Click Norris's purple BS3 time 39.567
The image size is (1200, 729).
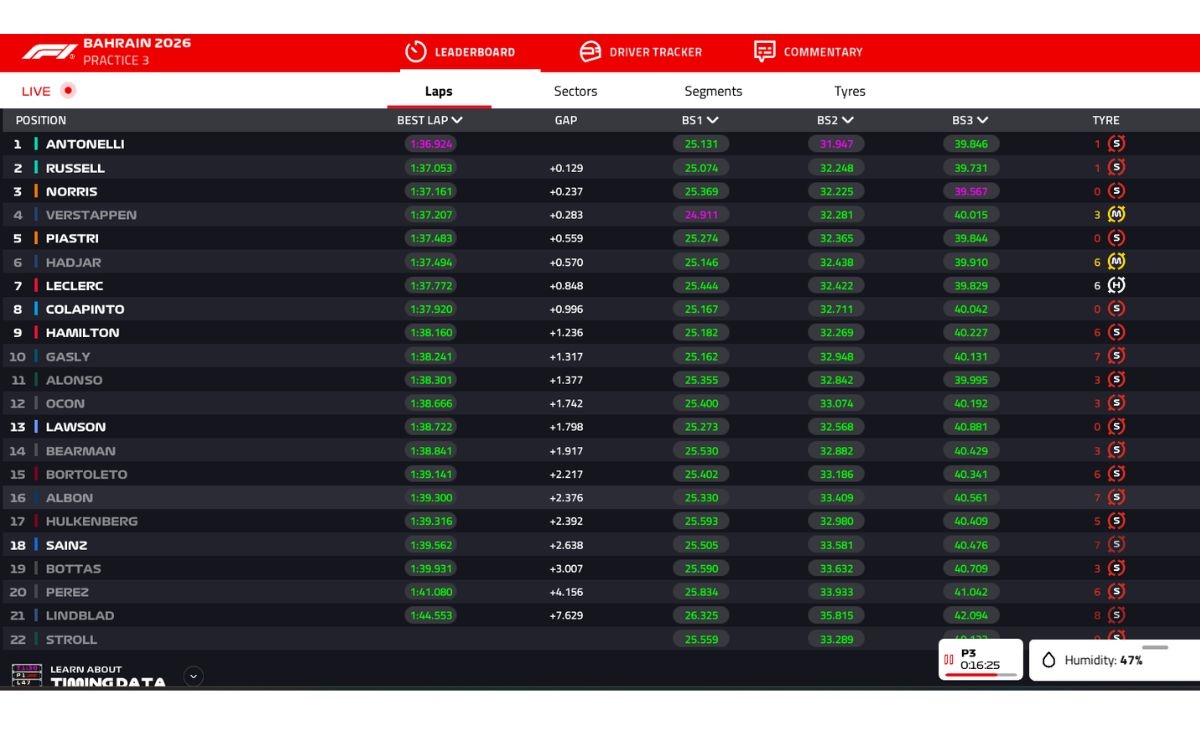[970, 191]
